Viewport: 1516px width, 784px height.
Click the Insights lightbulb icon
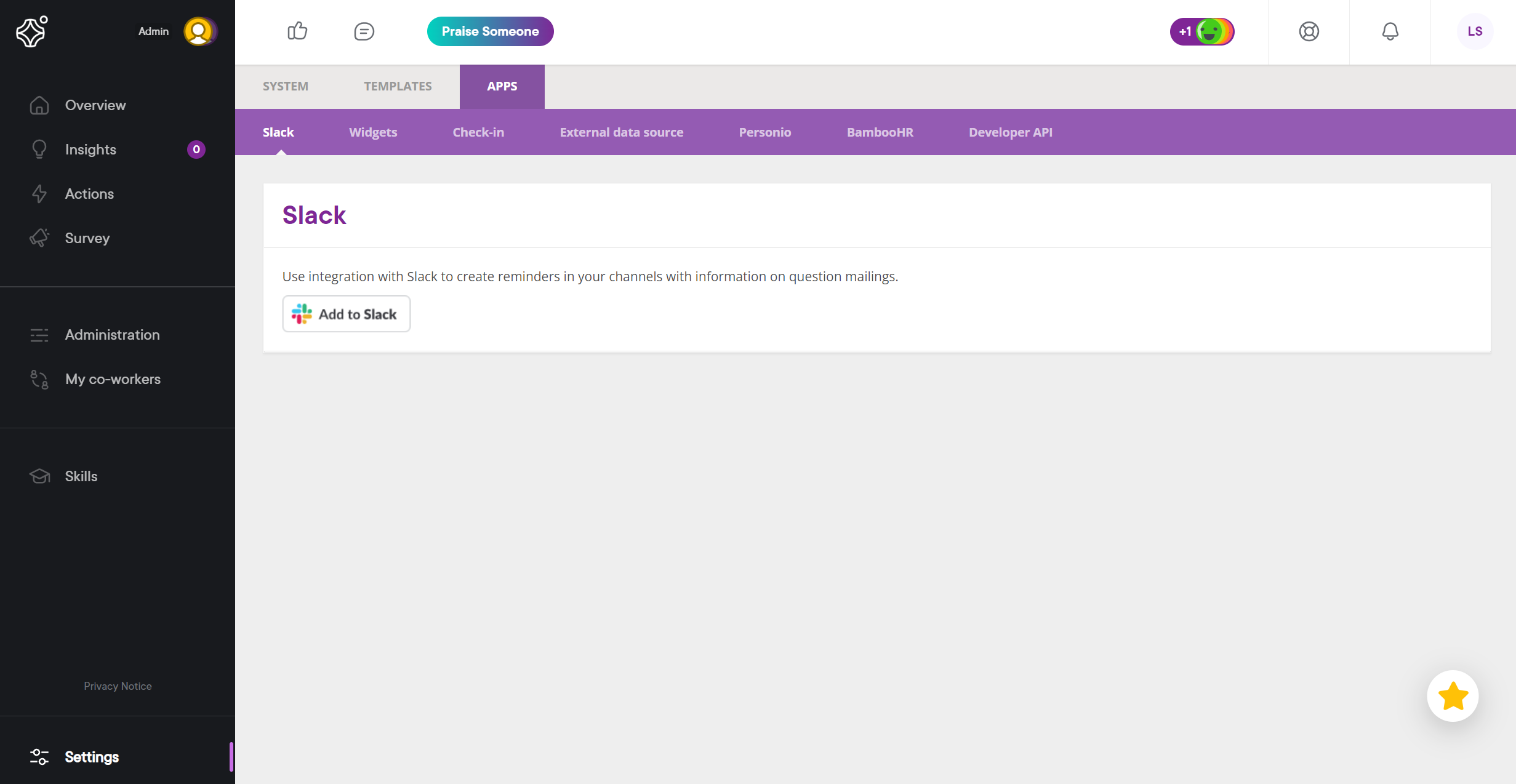pyautogui.click(x=39, y=150)
